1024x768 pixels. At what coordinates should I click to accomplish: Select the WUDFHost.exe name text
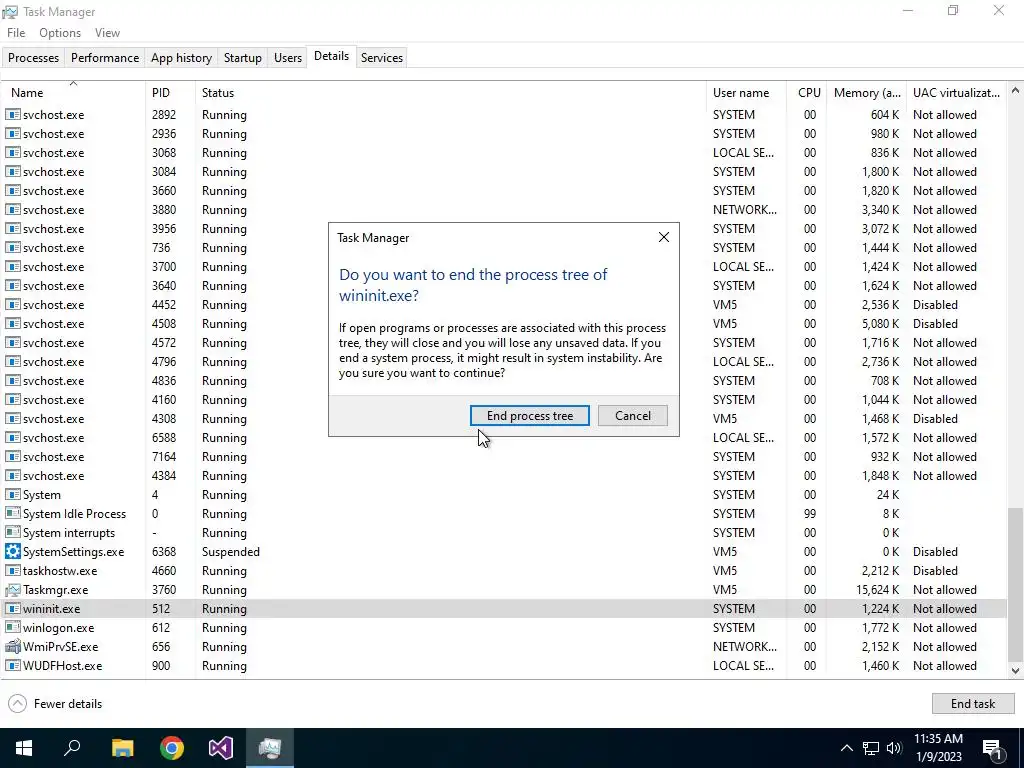point(62,665)
